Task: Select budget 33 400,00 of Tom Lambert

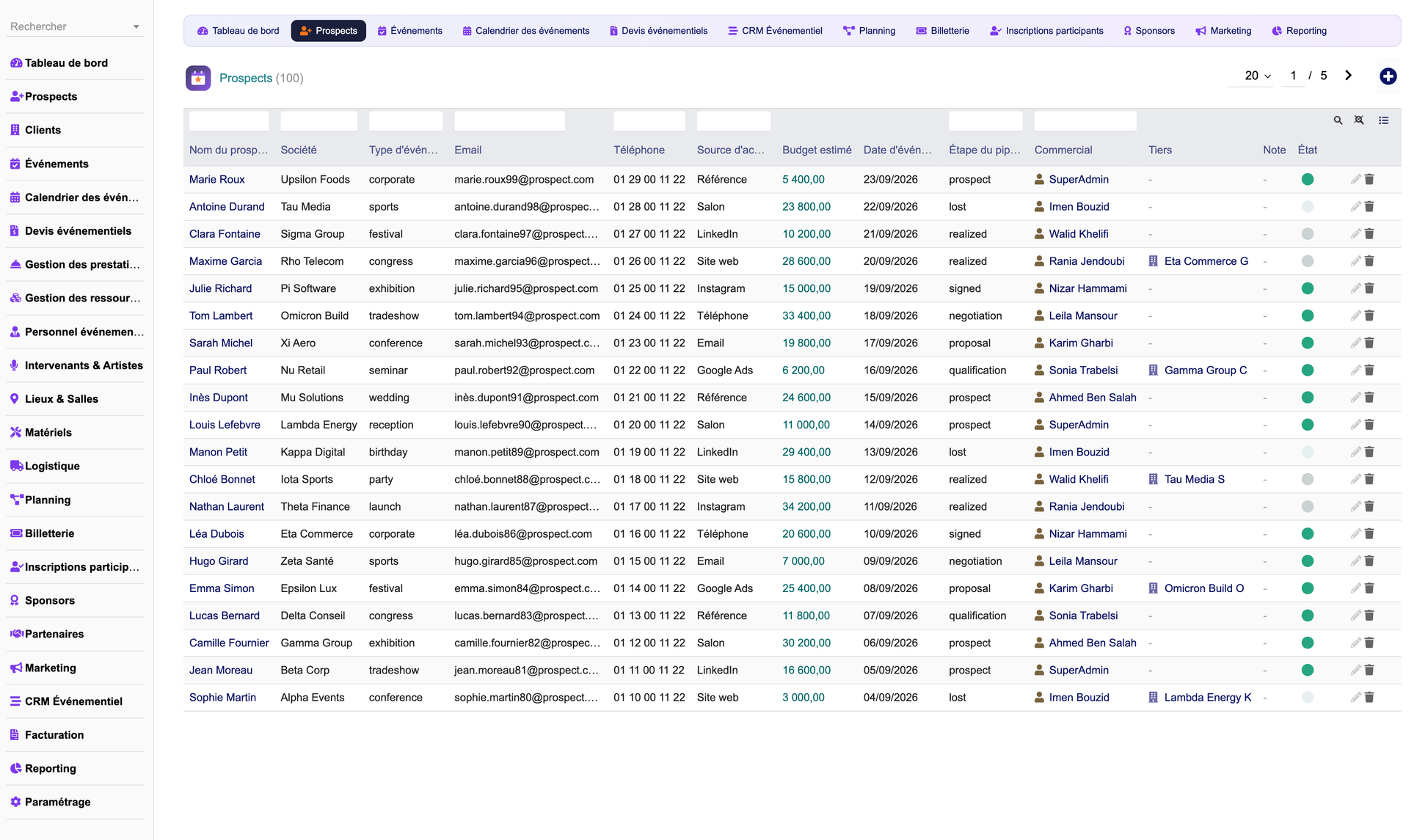Action: (806, 316)
